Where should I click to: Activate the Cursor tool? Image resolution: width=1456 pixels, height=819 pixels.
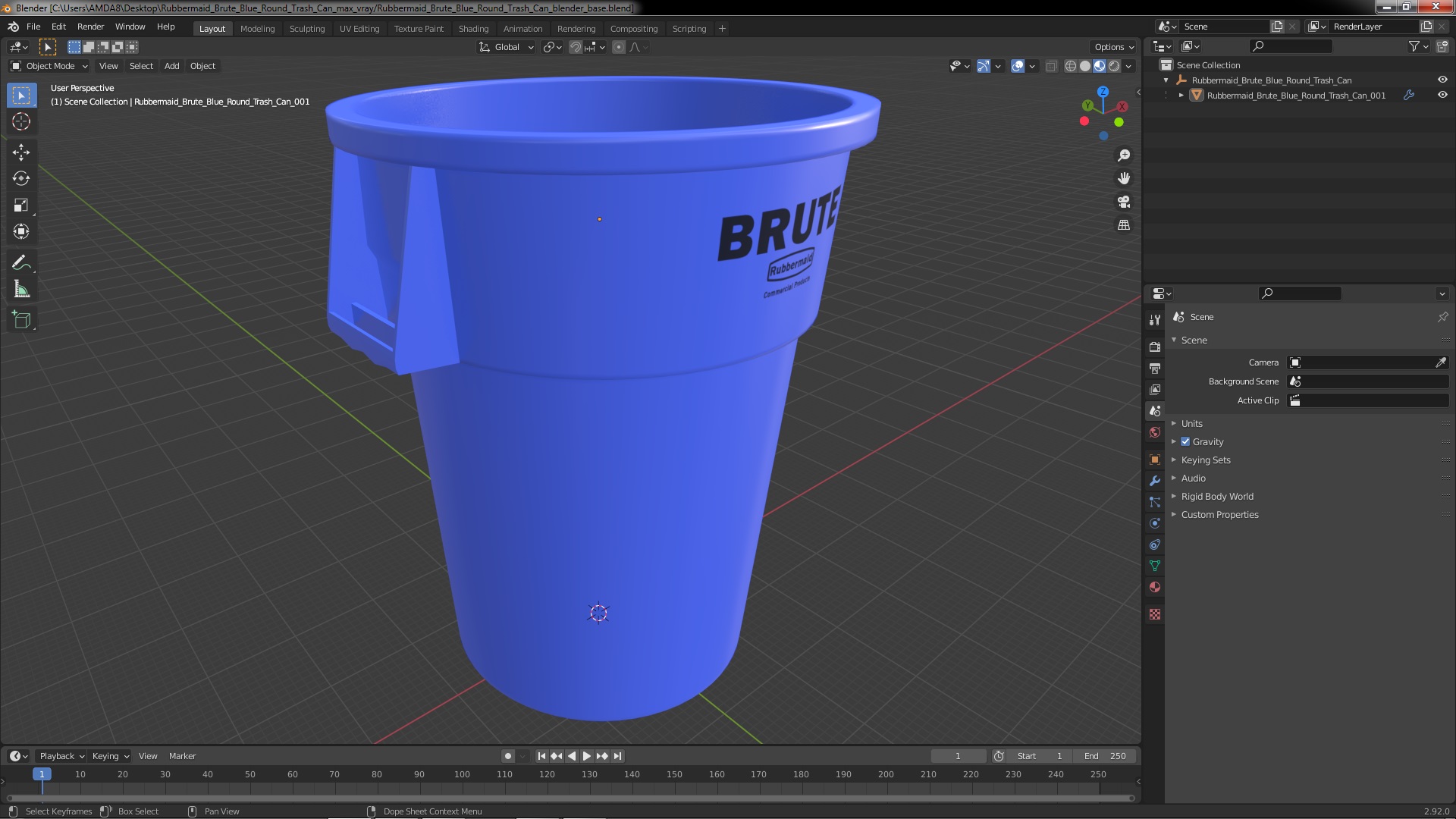coord(21,121)
